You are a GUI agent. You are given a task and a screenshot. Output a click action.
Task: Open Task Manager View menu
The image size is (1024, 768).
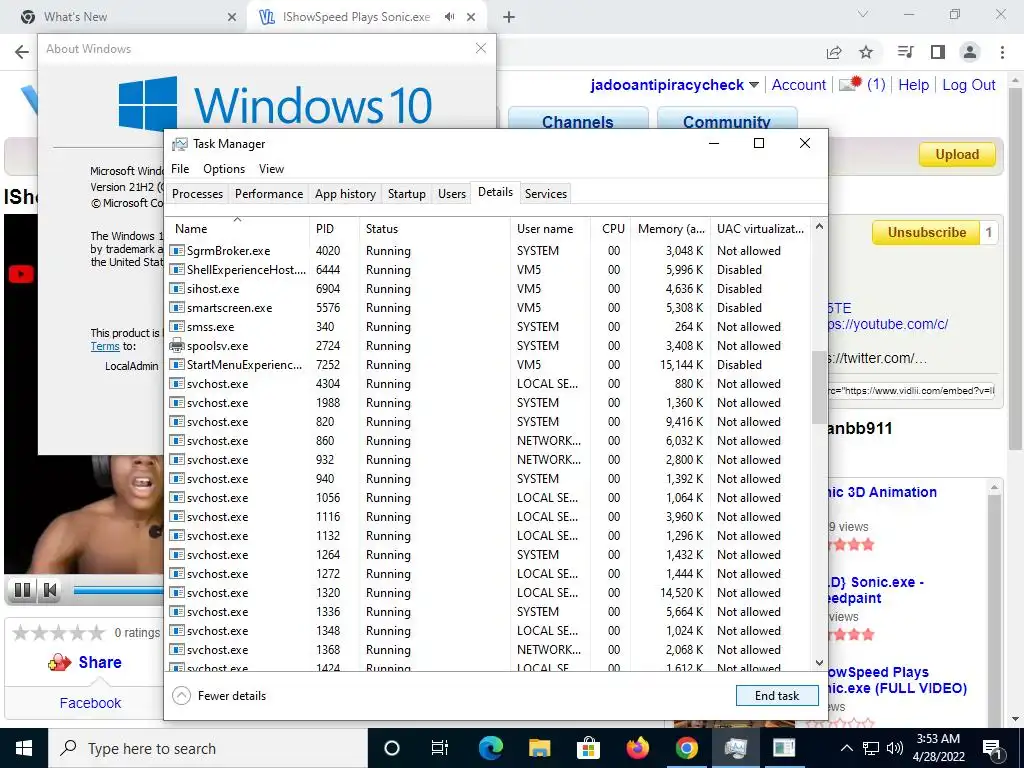271,168
